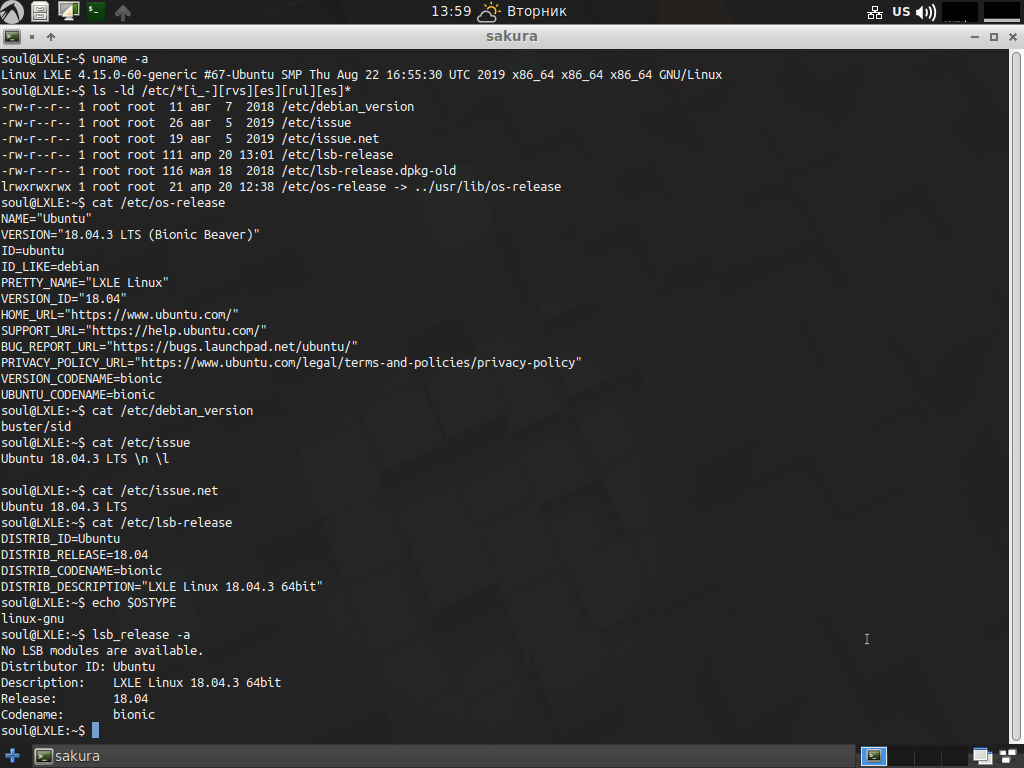Open the network connection tray icon
1024x768 pixels.
point(874,12)
